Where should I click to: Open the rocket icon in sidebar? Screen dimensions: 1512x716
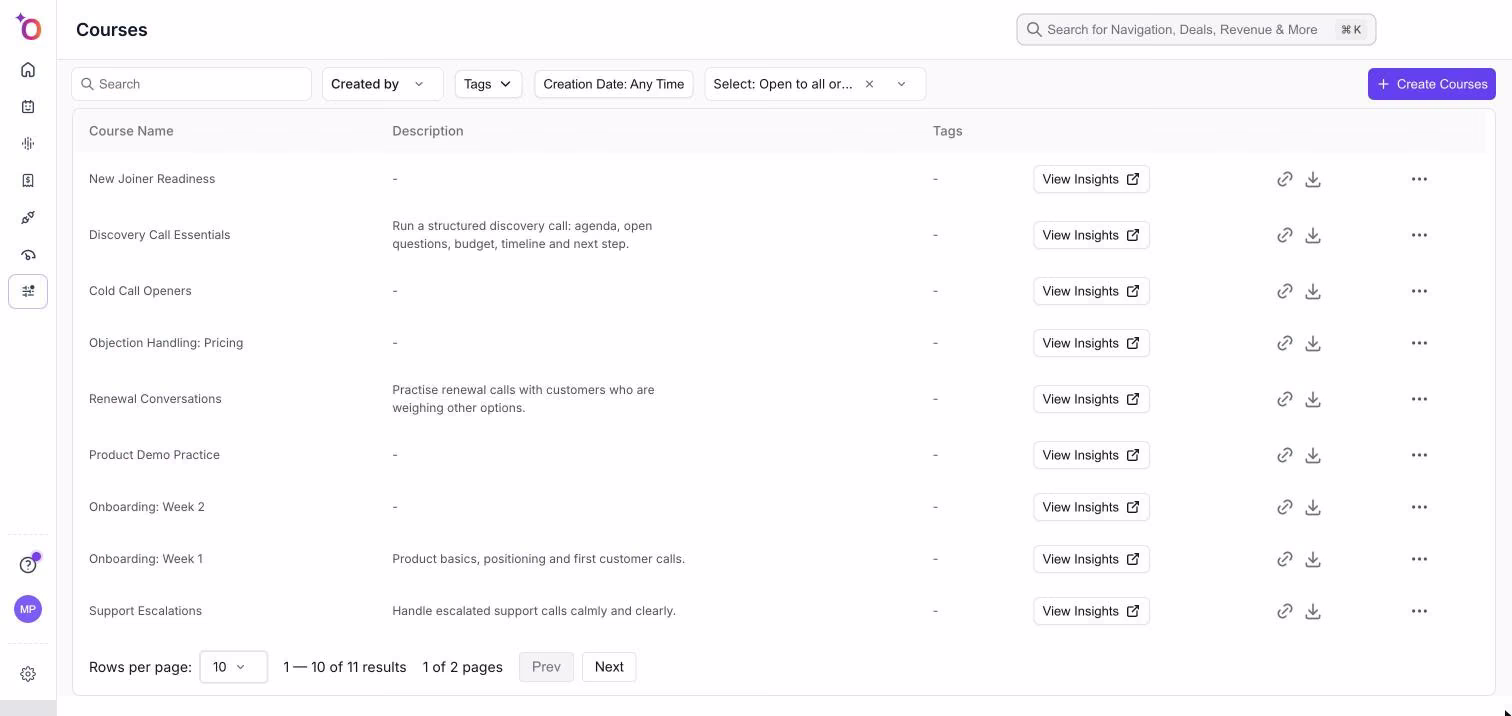pos(28,218)
